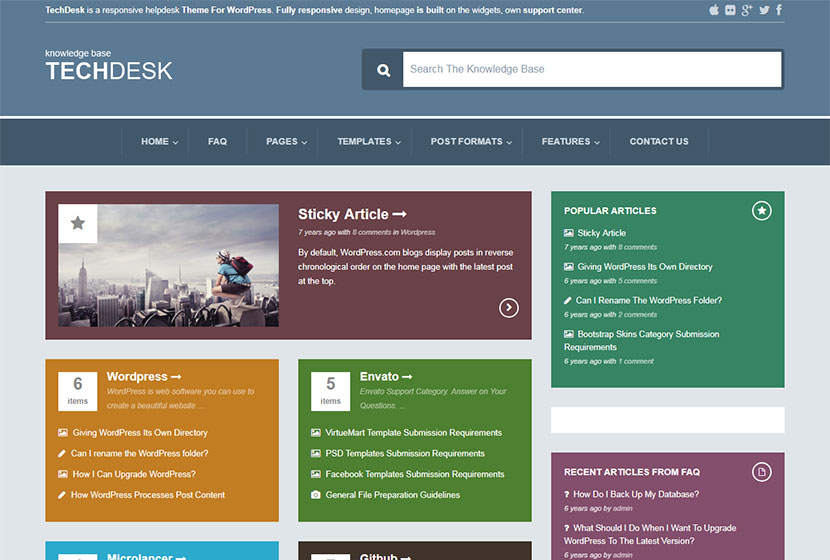This screenshot has height=560, width=830.
Task: Click the arrow next to Sticky Article title
Action: coord(400,214)
